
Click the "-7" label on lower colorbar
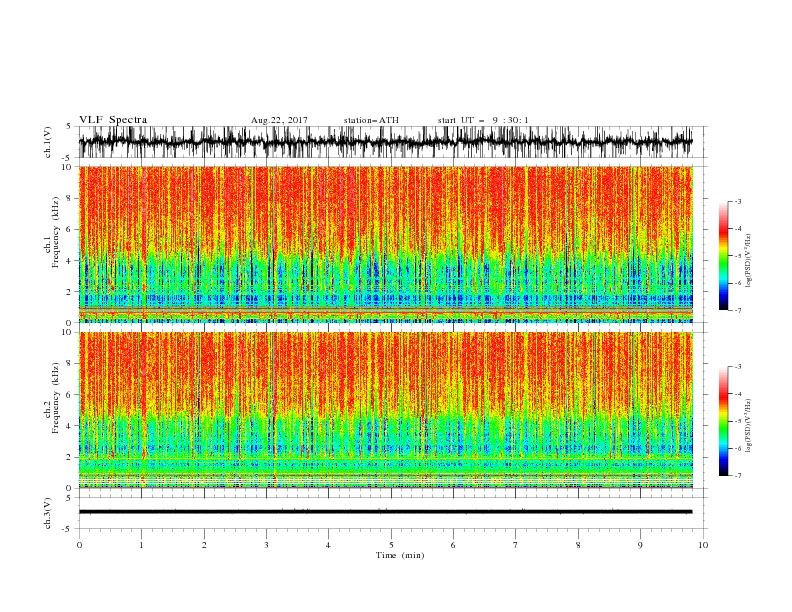click(x=737, y=475)
